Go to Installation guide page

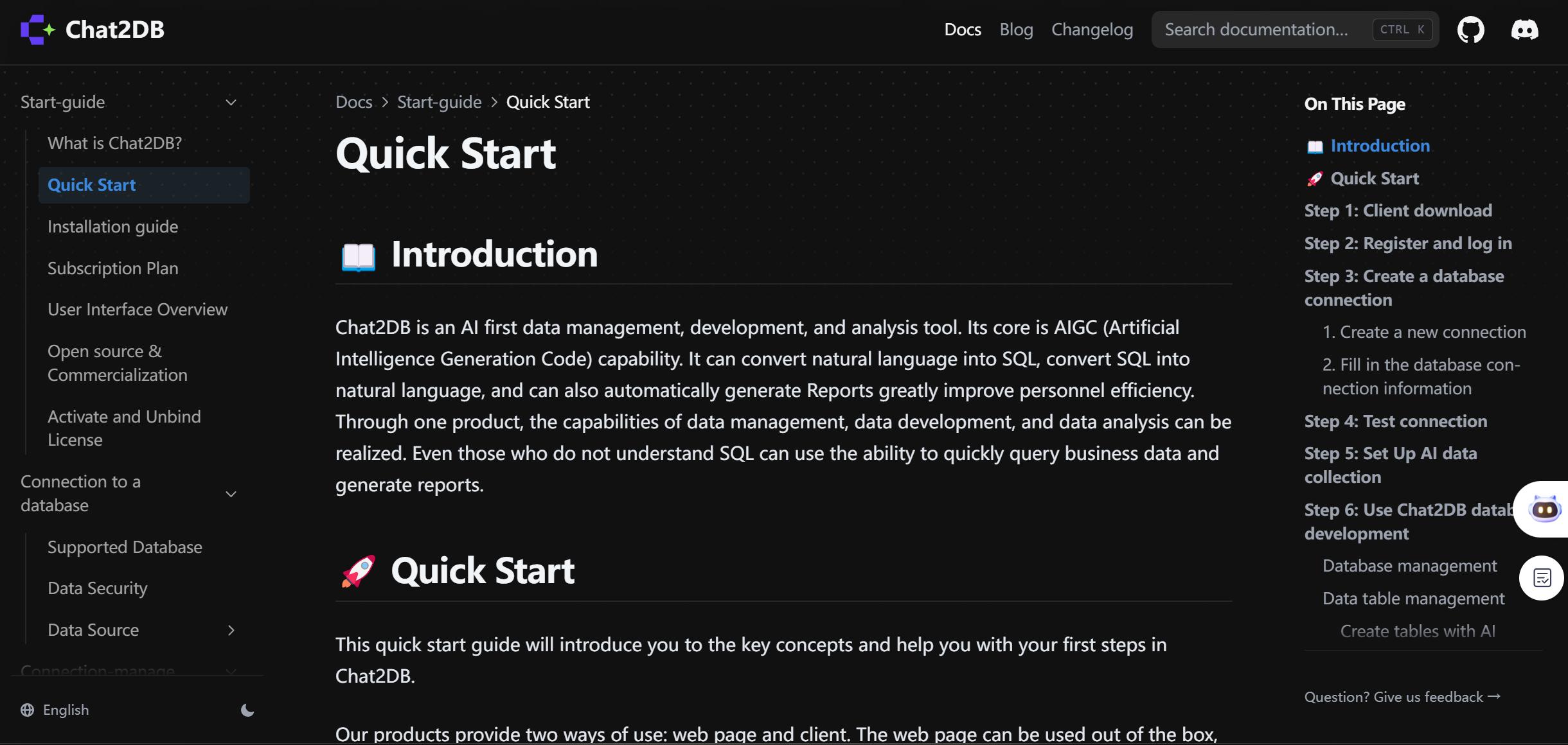[x=112, y=227]
